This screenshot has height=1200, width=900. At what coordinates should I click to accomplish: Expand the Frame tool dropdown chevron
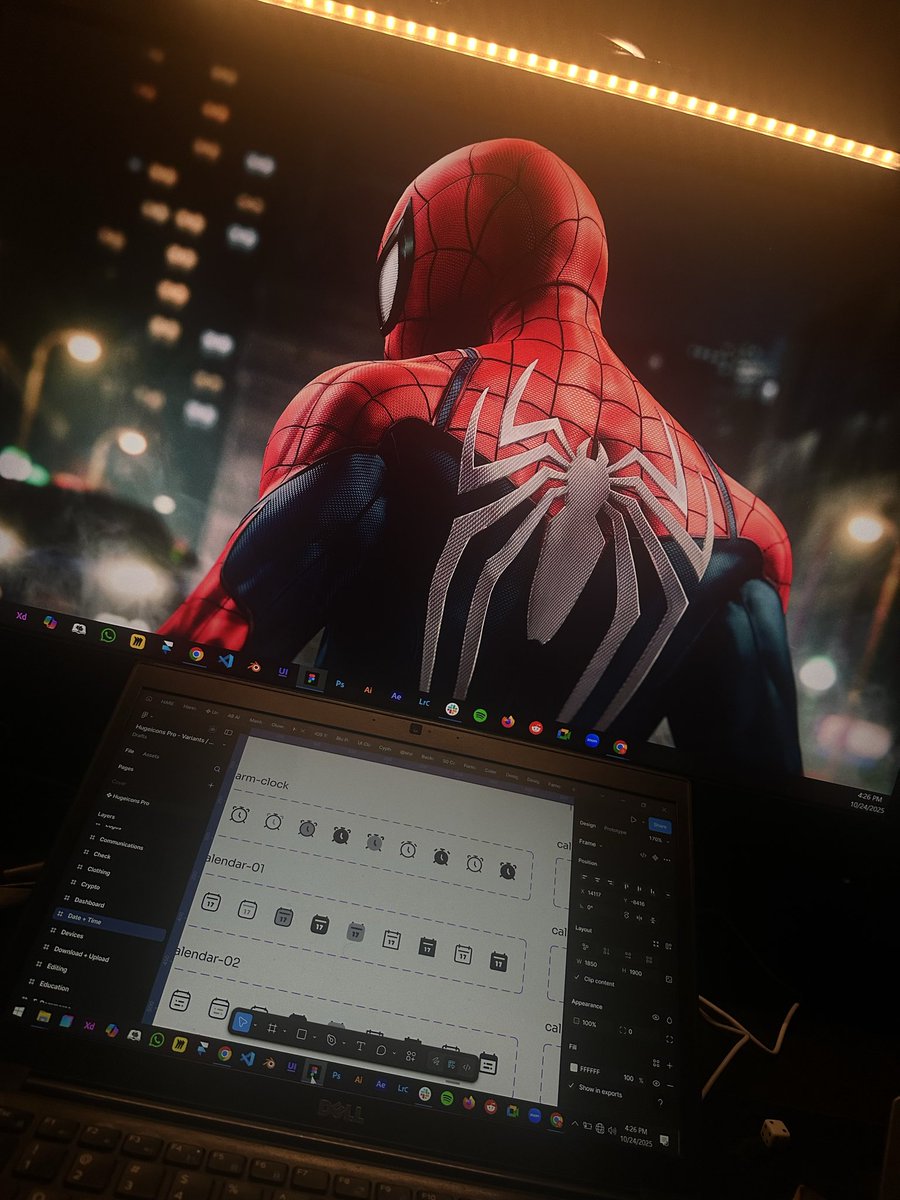pos(285,1031)
